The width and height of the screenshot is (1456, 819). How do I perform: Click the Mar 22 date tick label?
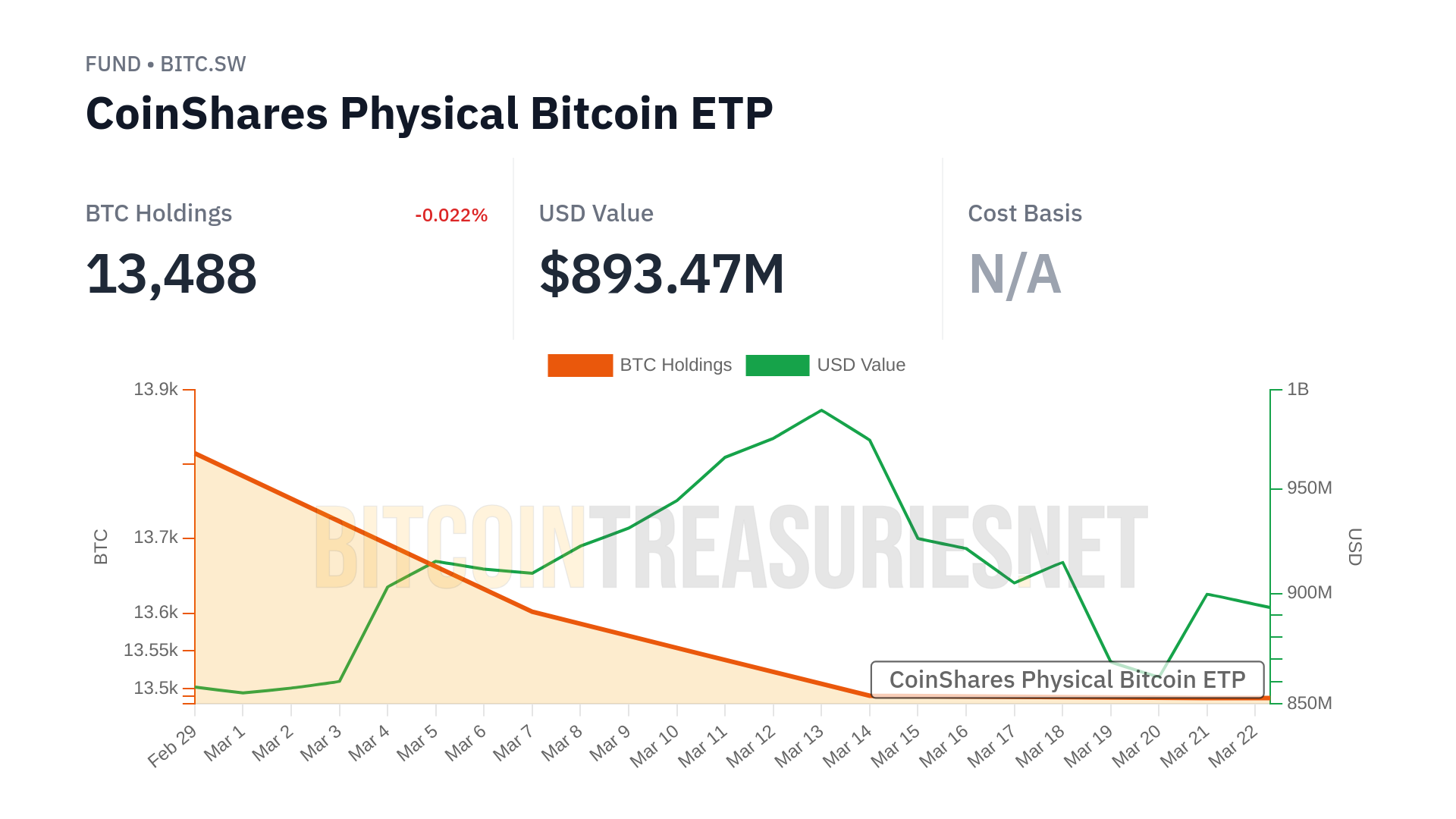coord(1233,745)
